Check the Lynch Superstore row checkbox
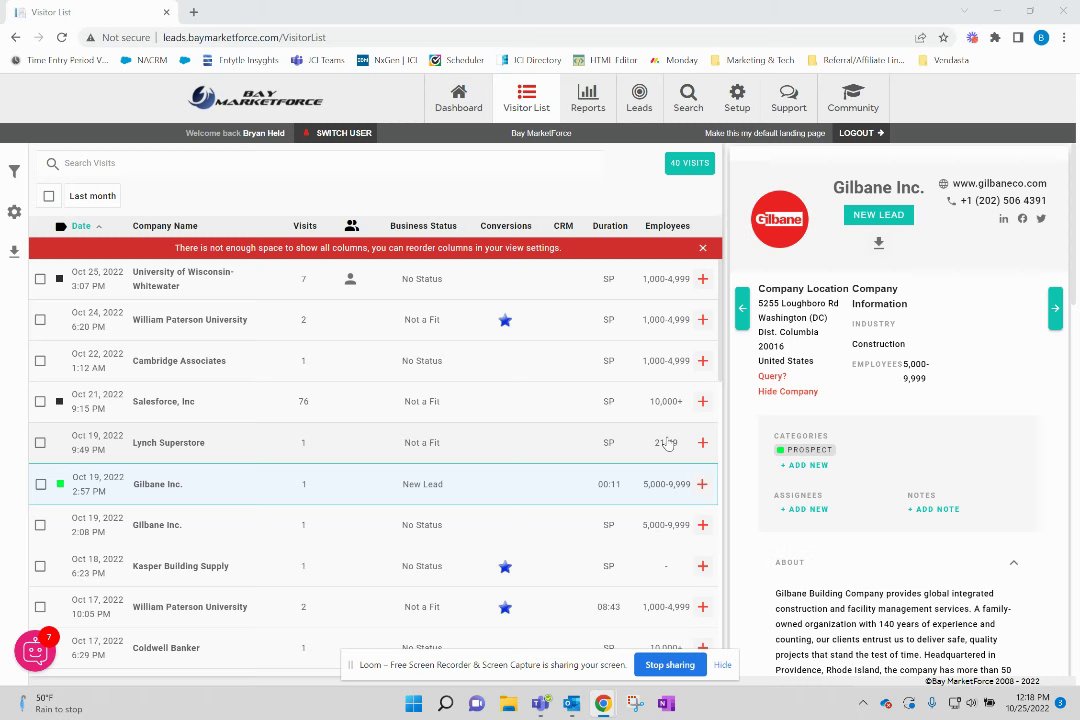This screenshot has height=720, width=1080. [41, 443]
